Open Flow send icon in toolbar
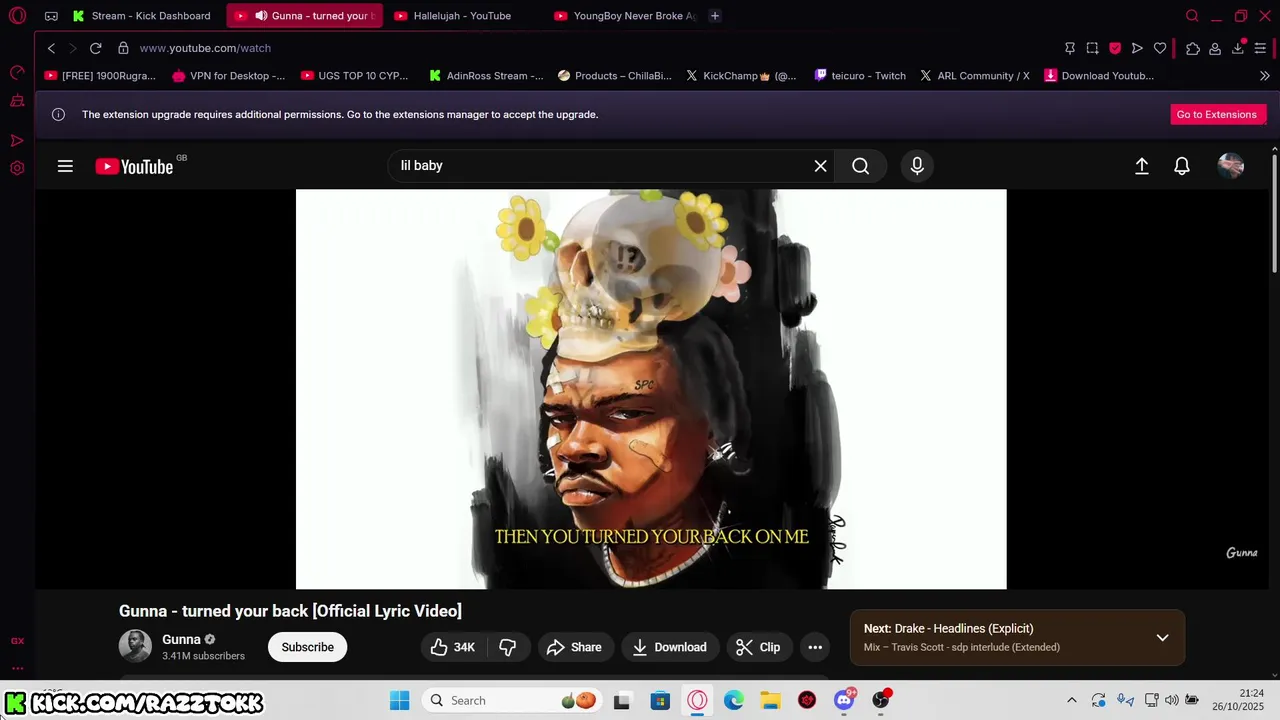This screenshot has width=1280, height=720. pyautogui.click(x=1137, y=48)
